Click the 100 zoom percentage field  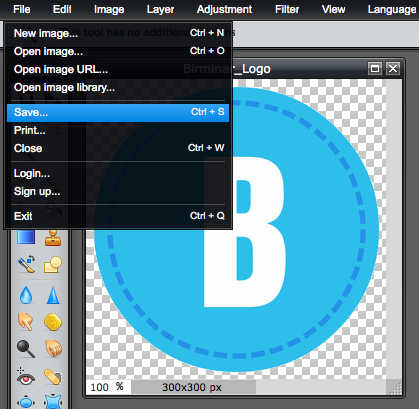coord(108,387)
